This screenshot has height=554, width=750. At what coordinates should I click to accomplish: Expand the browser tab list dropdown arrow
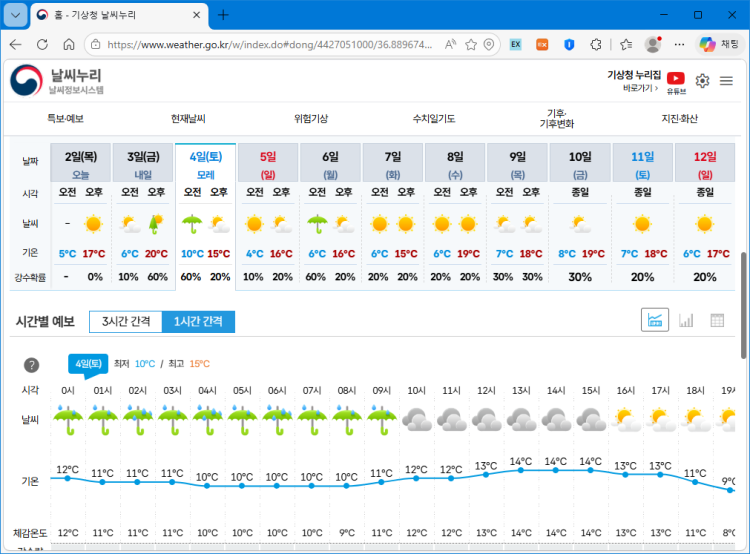click(14, 15)
